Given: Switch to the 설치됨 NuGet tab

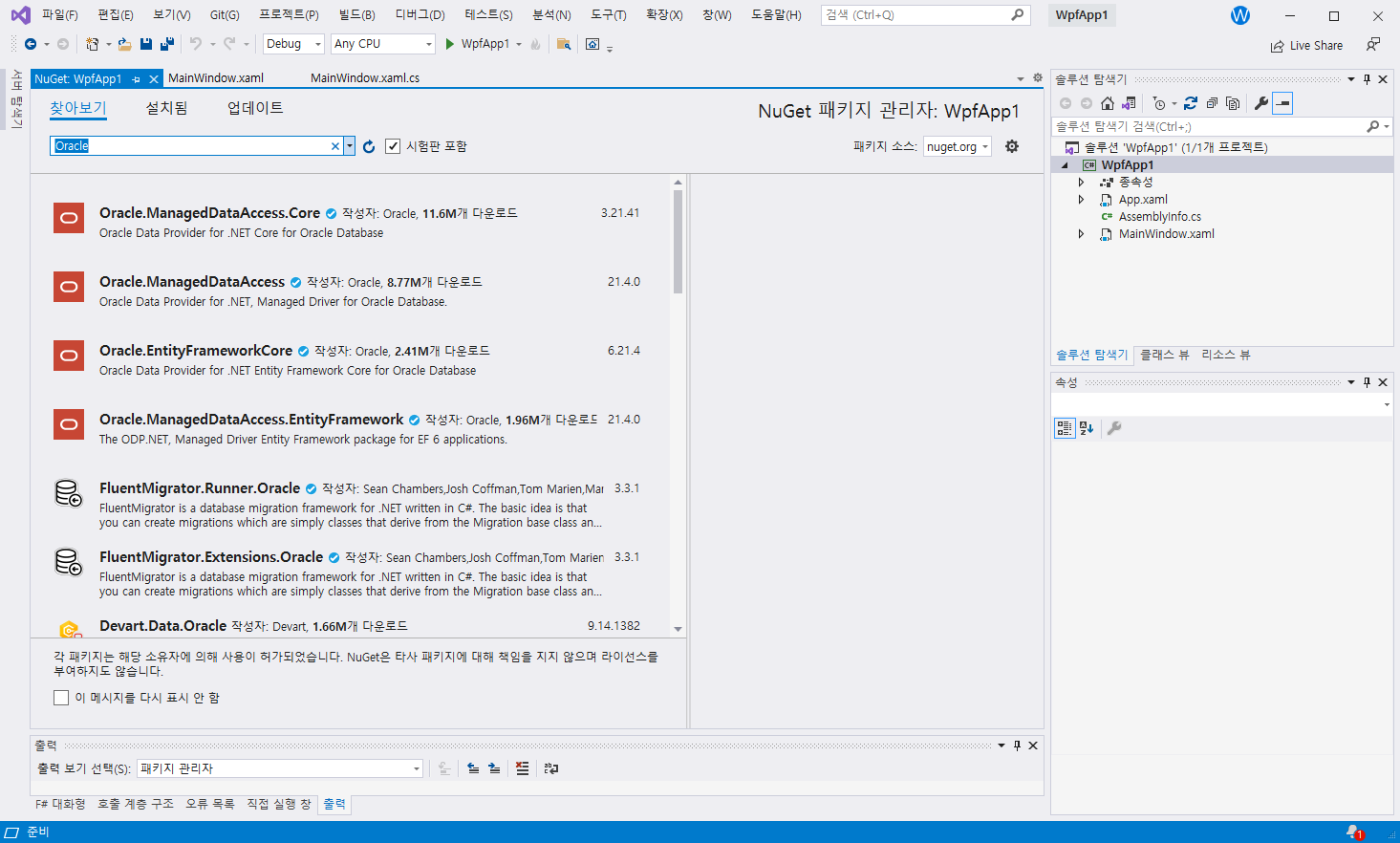Looking at the screenshot, I should [166, 108].
